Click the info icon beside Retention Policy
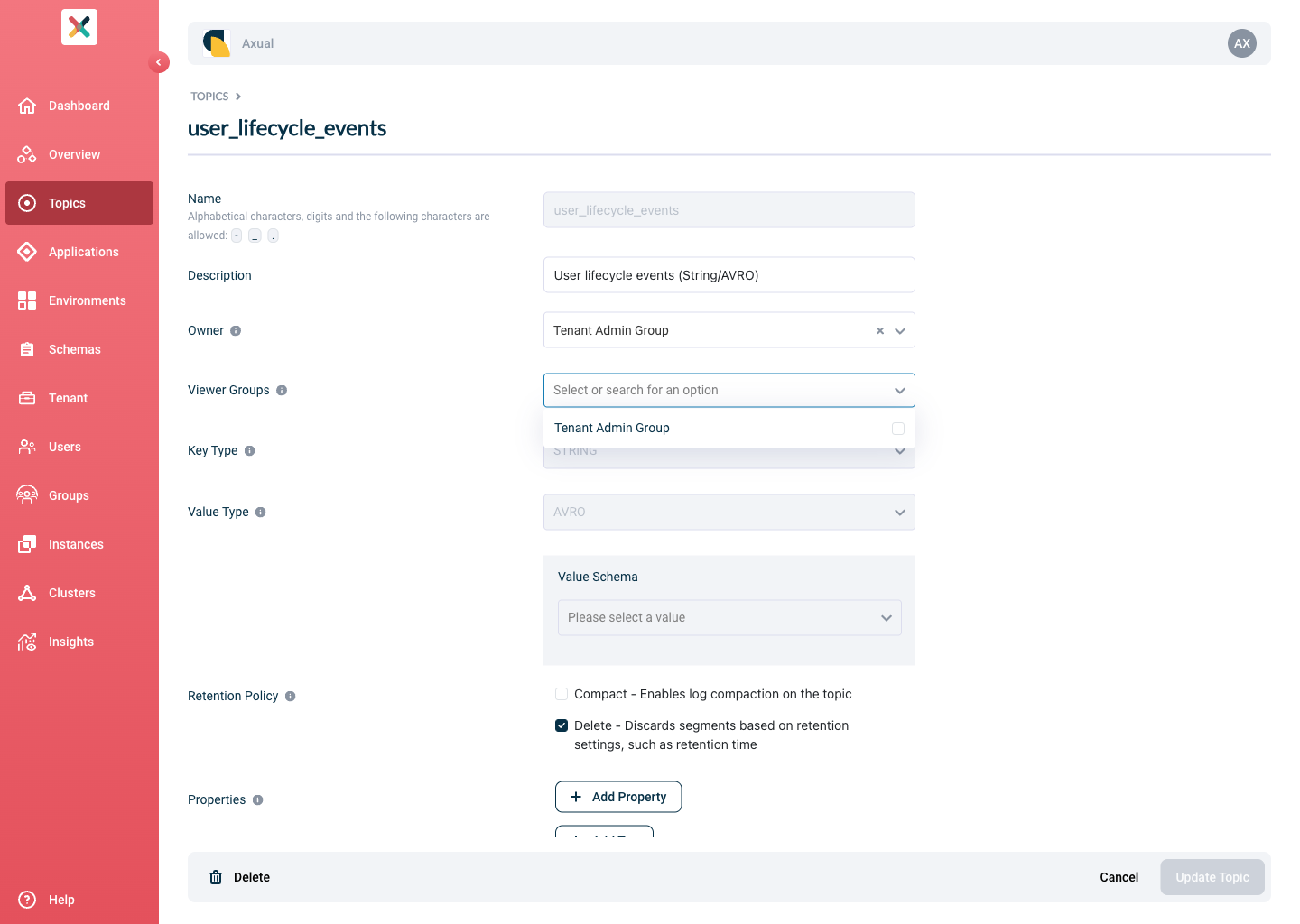Viewport: 1300px width, 924px height. click(x=291, y=697)
